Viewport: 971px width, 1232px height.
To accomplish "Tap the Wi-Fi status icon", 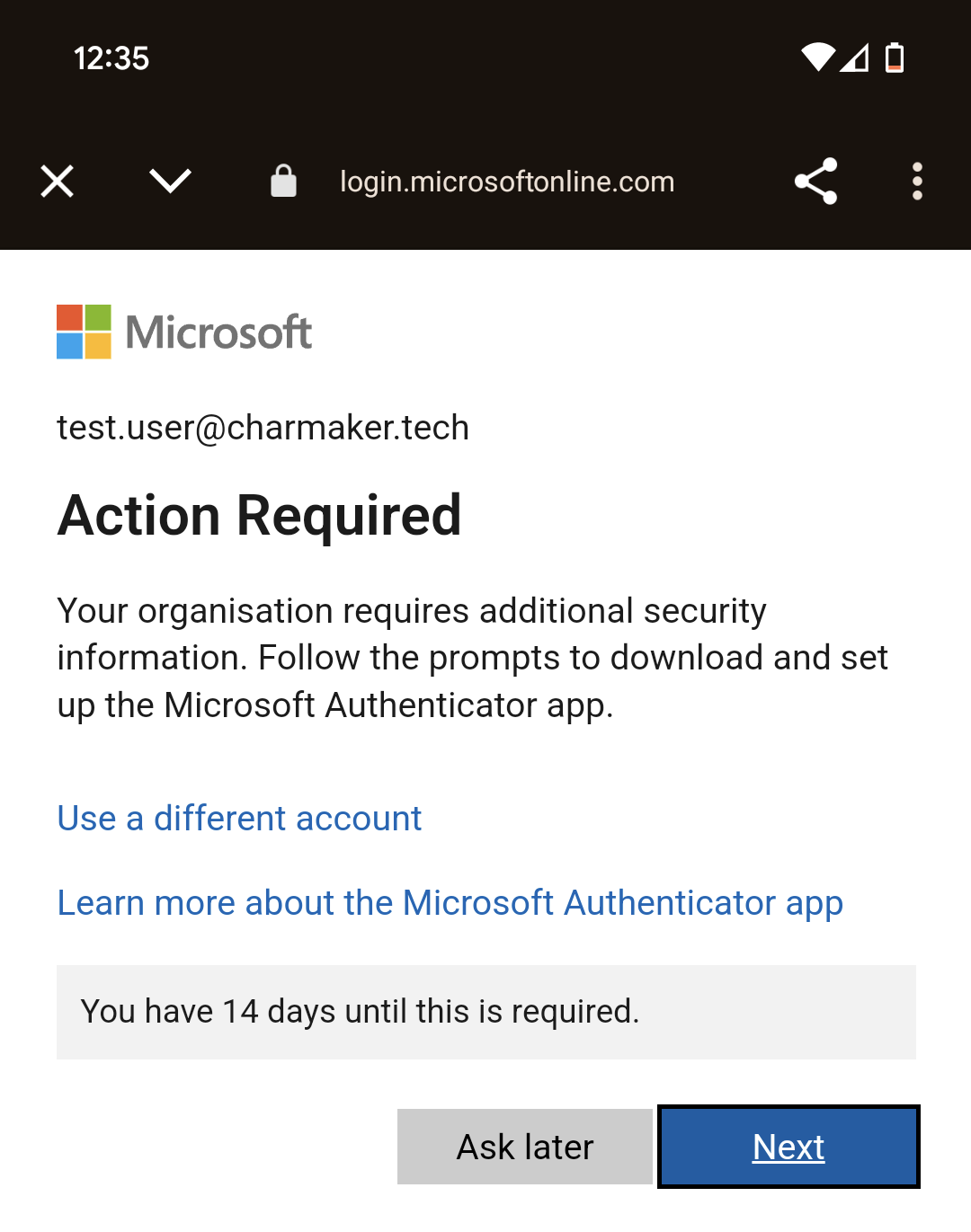I will [818, 58].
